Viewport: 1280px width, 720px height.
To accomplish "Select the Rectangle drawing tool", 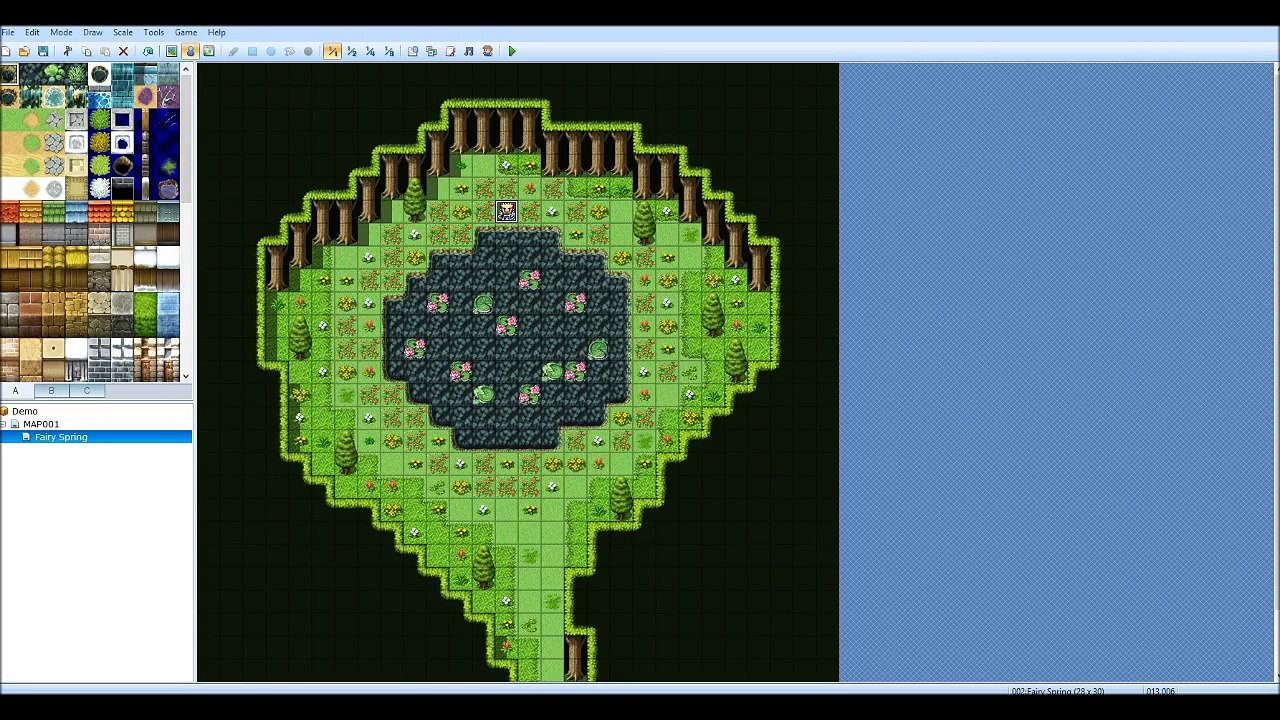I will click(252, 51).
